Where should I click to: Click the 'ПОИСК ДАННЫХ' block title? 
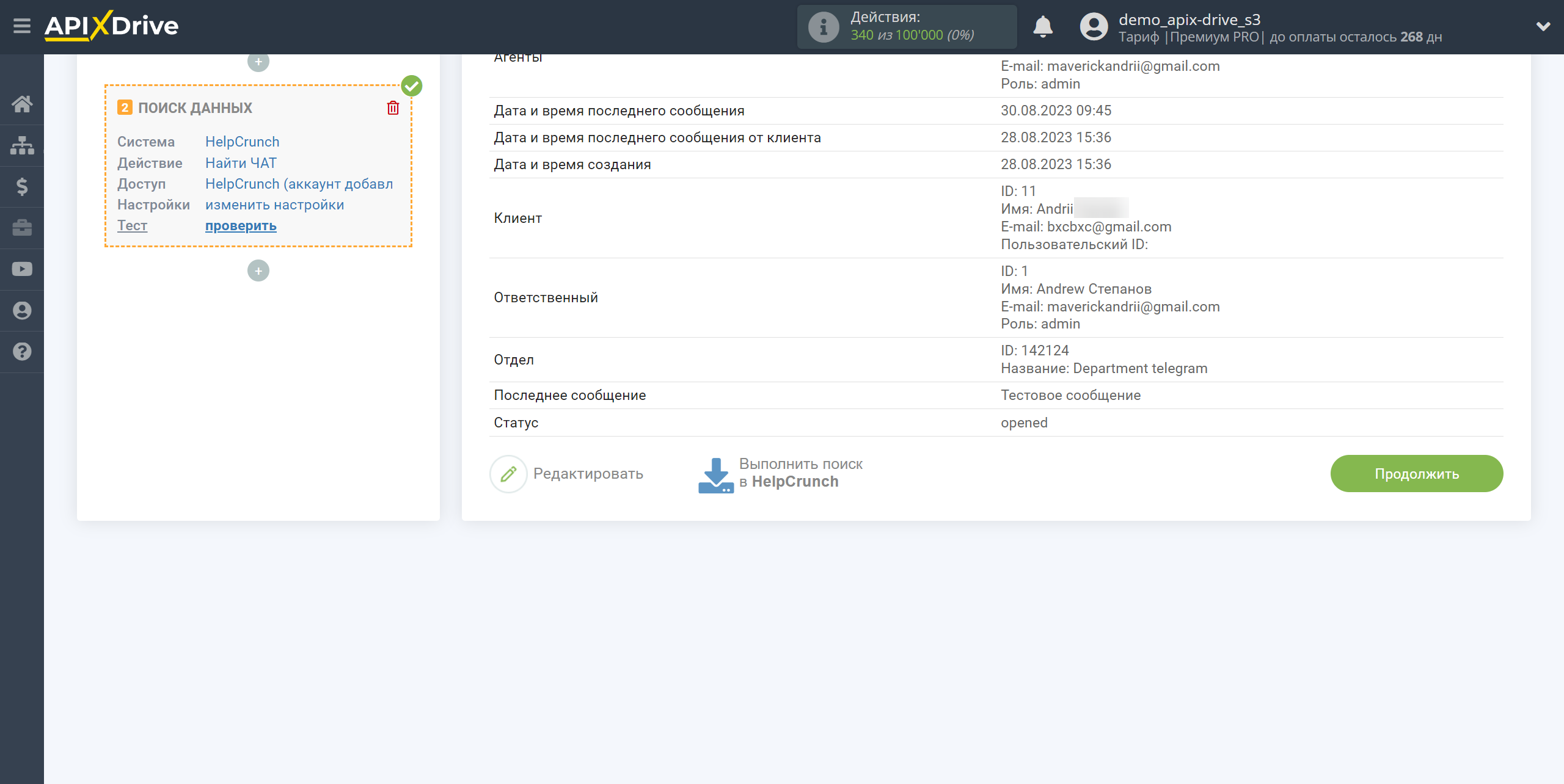pos(195,108)
